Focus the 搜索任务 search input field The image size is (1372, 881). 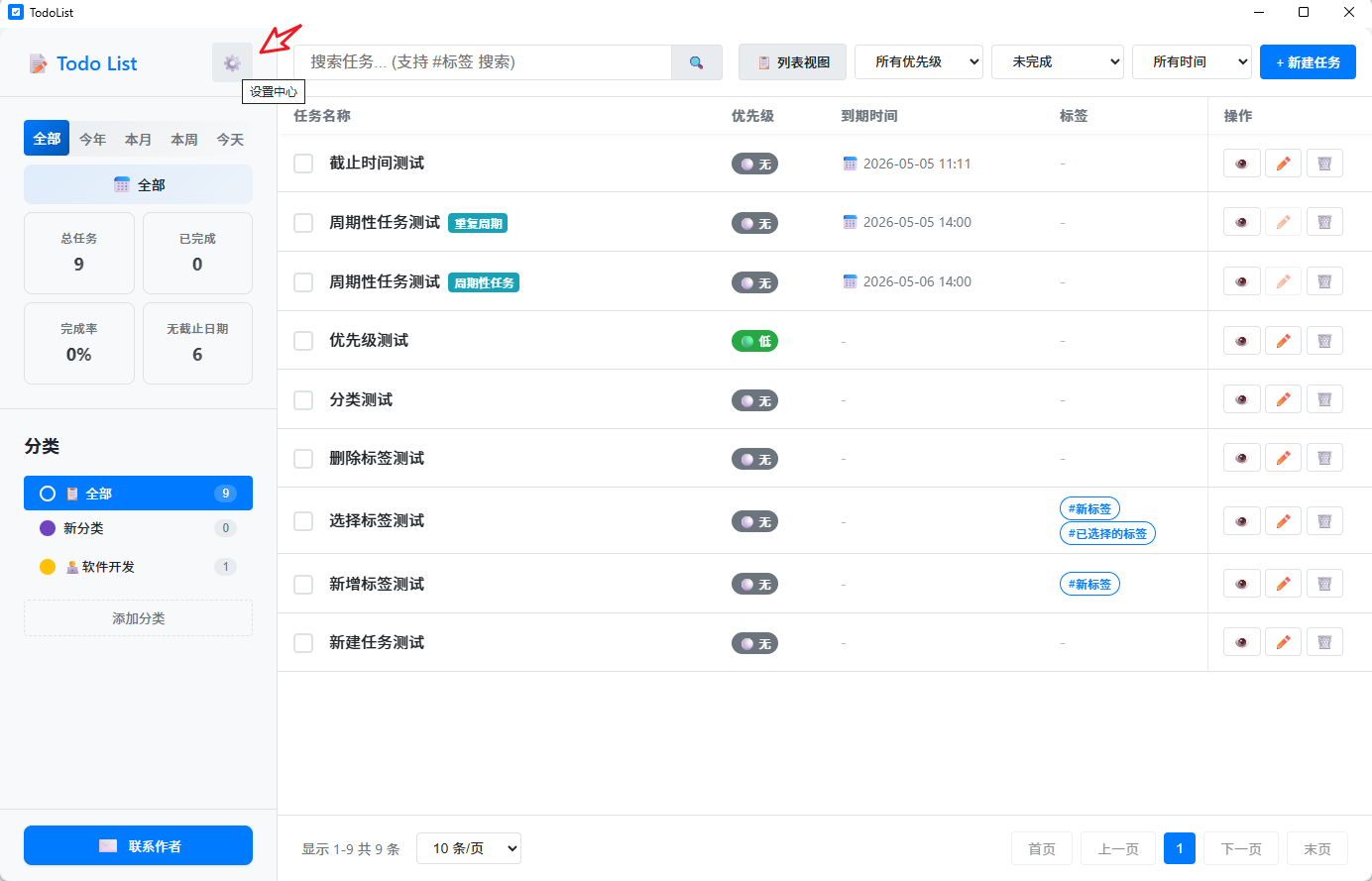coord(483,62)
